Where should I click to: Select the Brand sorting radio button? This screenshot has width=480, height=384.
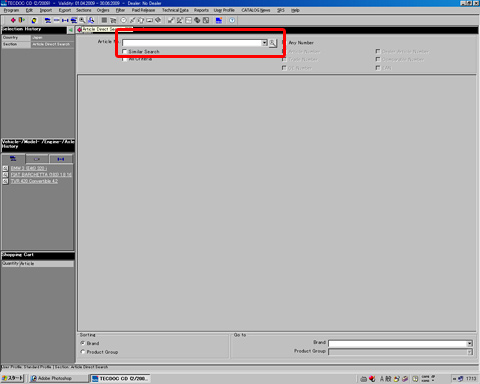83,343
